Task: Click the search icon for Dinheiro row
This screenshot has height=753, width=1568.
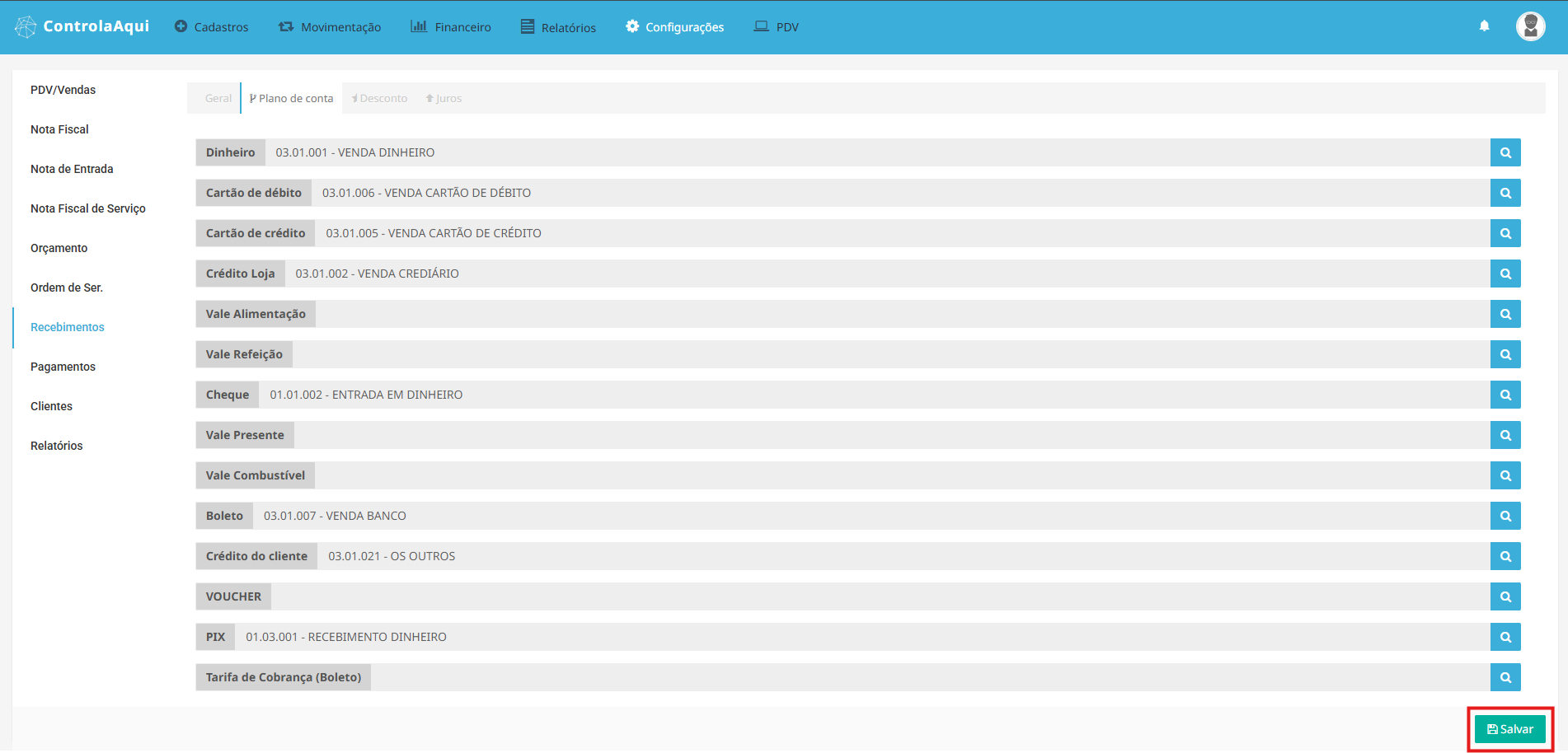Action: 1505,152
